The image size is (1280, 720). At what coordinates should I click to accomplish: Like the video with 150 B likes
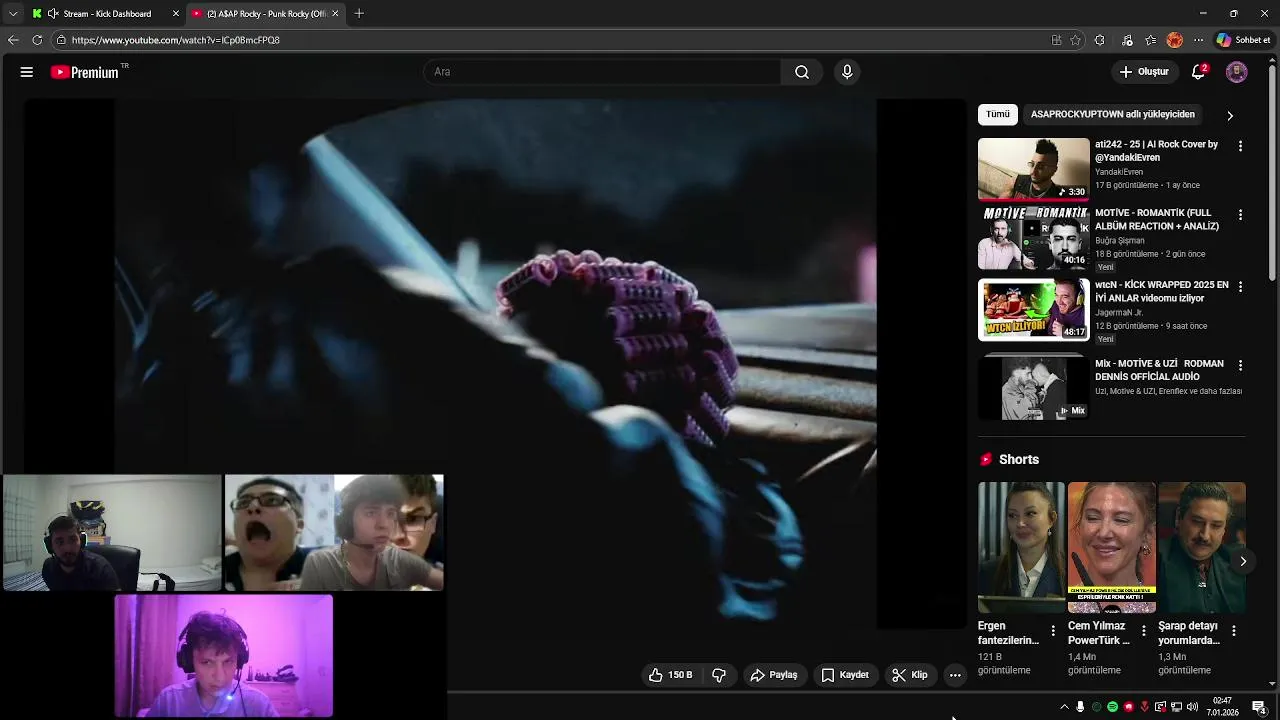[670, 675]
